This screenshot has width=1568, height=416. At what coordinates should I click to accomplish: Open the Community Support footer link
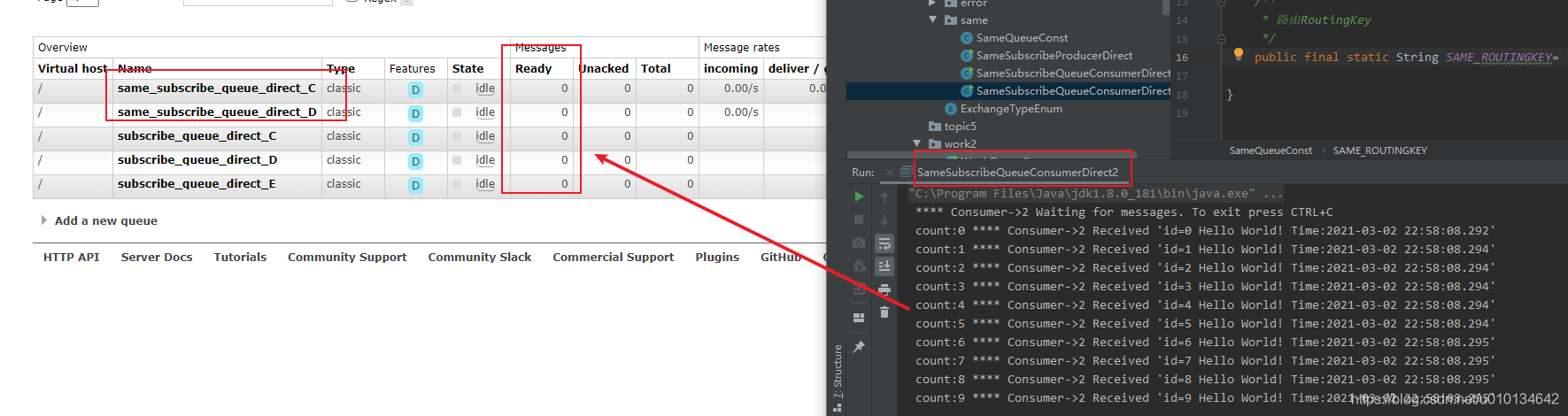pos(347,257)
